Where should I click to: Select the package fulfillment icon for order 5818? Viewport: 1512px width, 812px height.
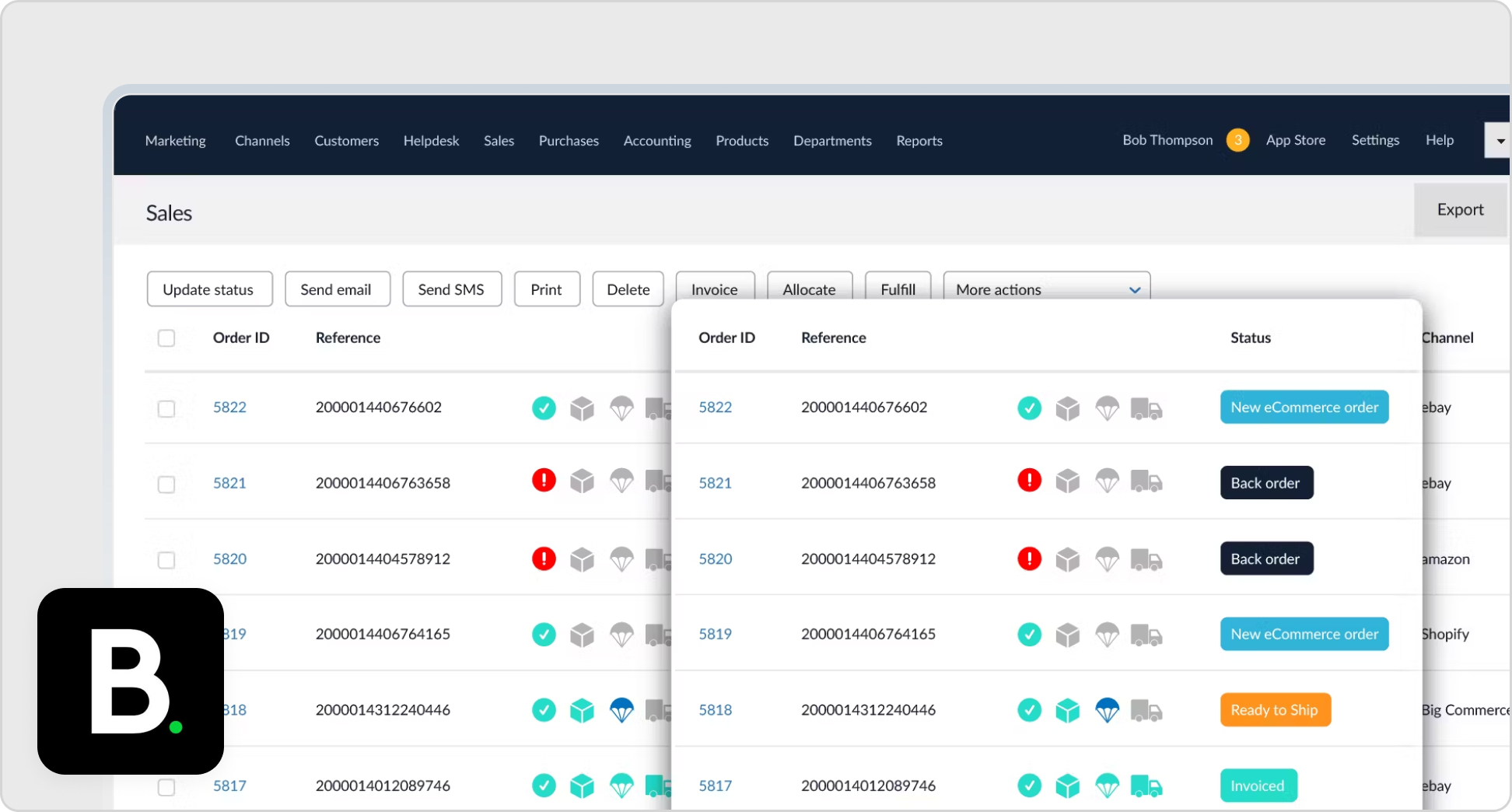[1068, 709]
